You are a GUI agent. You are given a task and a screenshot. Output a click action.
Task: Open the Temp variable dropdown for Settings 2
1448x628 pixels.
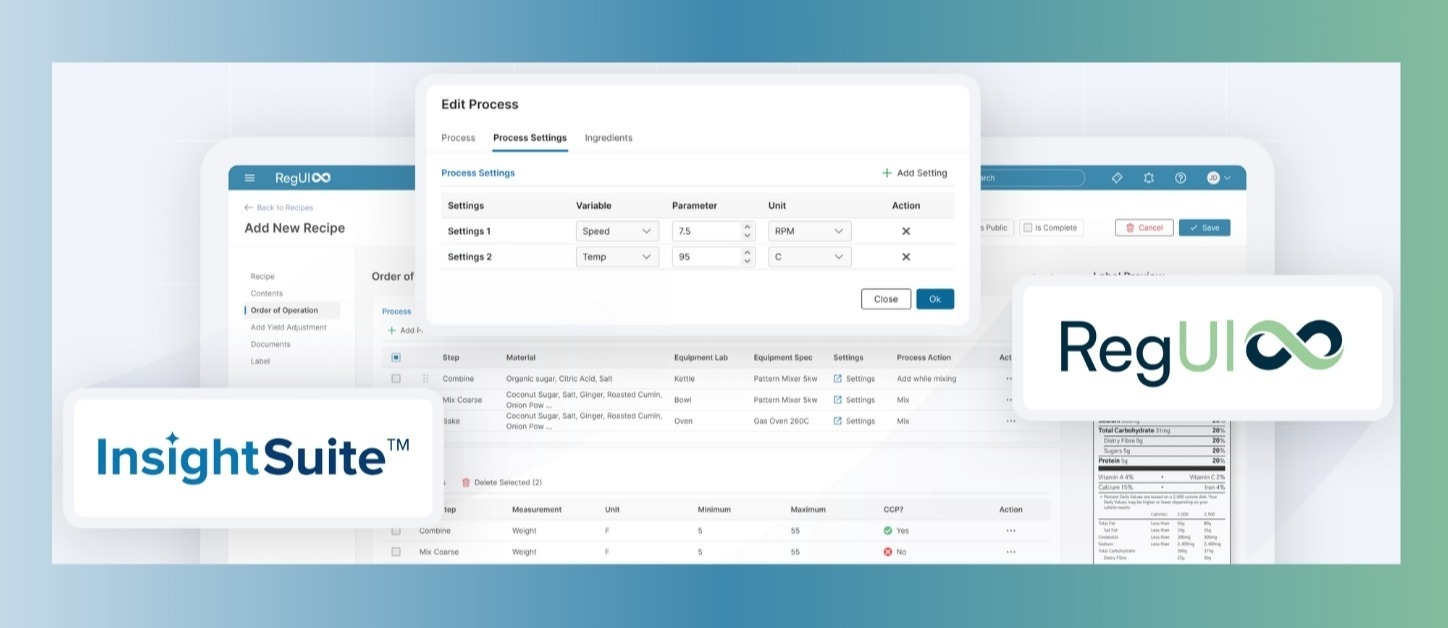tap(618, 257)
